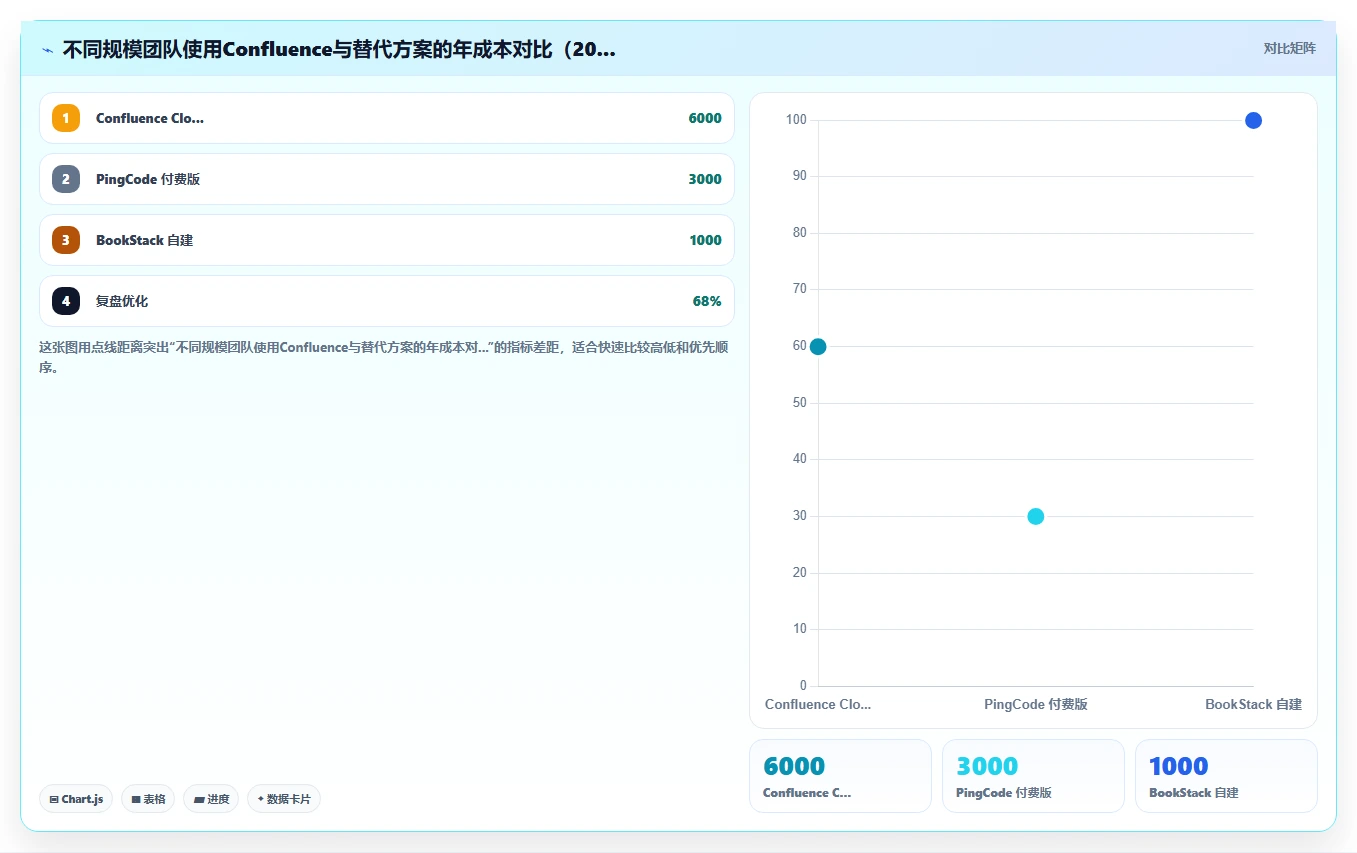Viewport: 1357px width, 853px height.
Task: Open the 1000 BookStack 自建 data card
Action: coord(1226,776)
